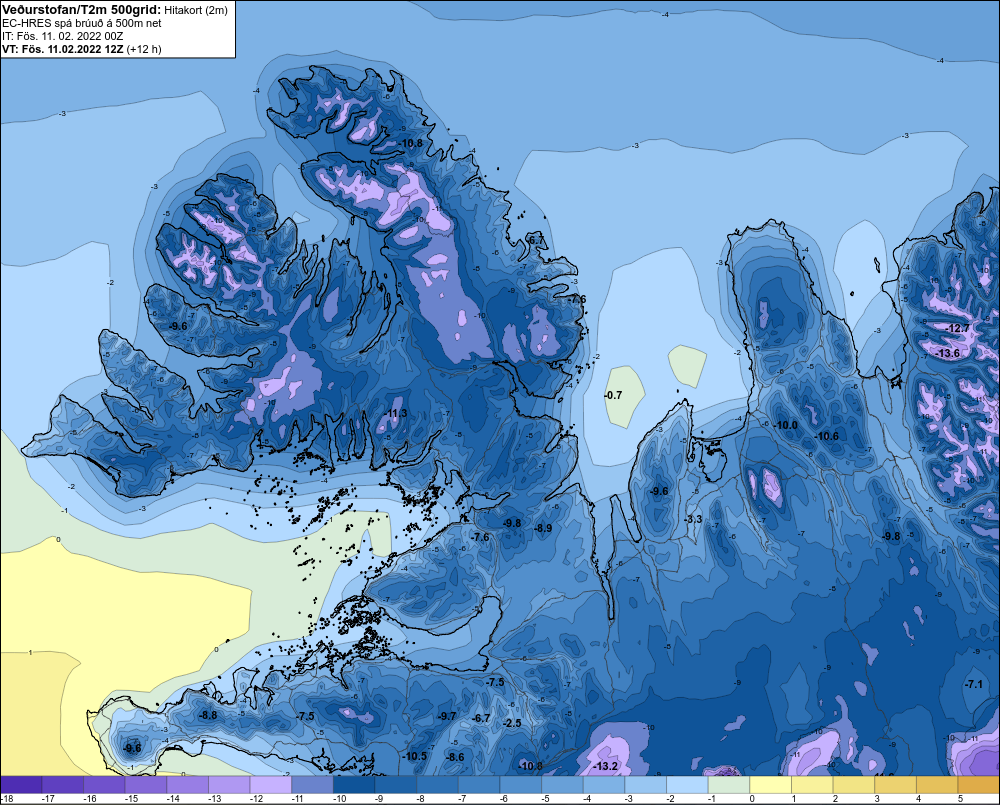Click the '-13.6' temperature value
The image size is (1000, 805).
948,353
